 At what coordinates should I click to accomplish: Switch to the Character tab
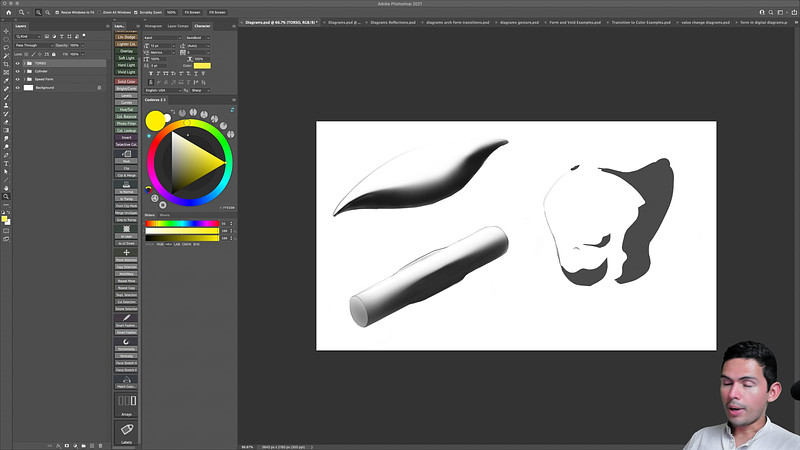(202, 26)
